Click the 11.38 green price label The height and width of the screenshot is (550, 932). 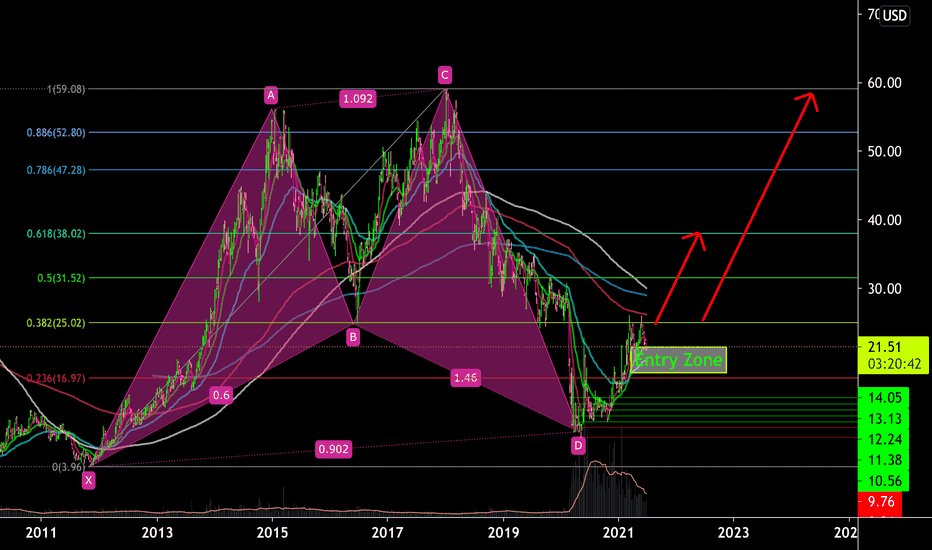click(x=884, y=460)
